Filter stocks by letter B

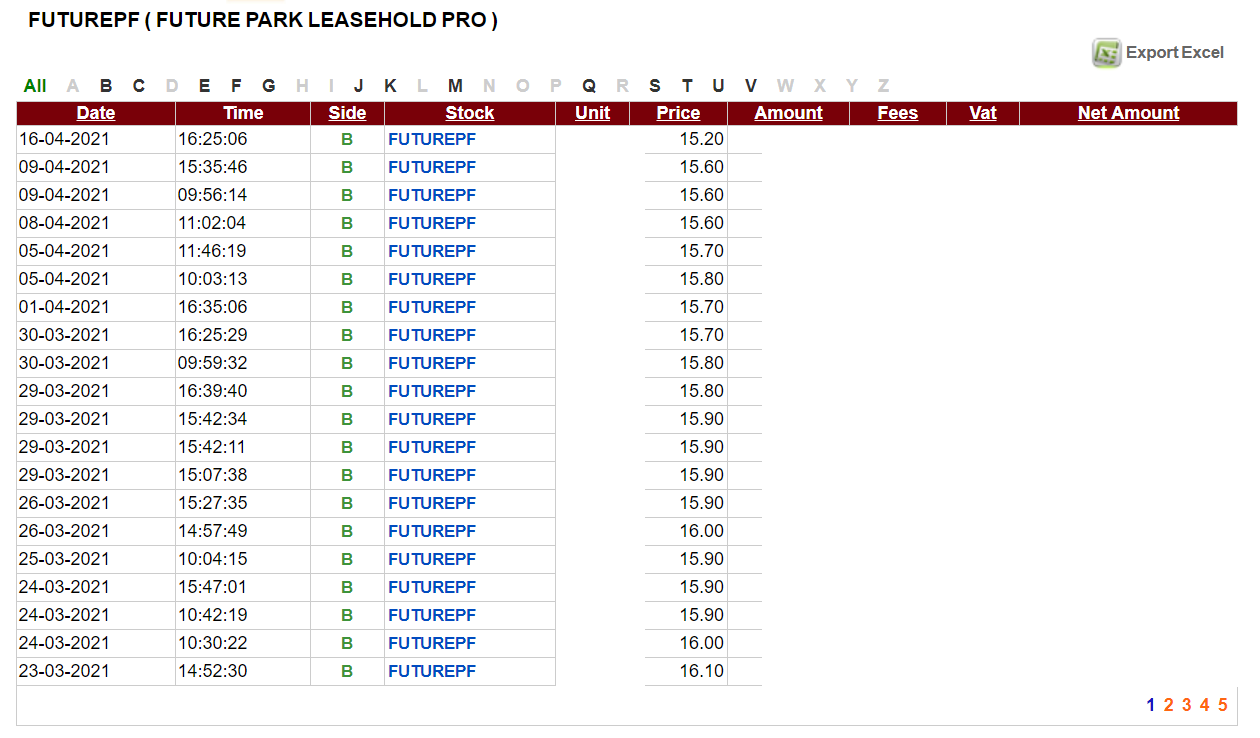click(x=106, y=86)
